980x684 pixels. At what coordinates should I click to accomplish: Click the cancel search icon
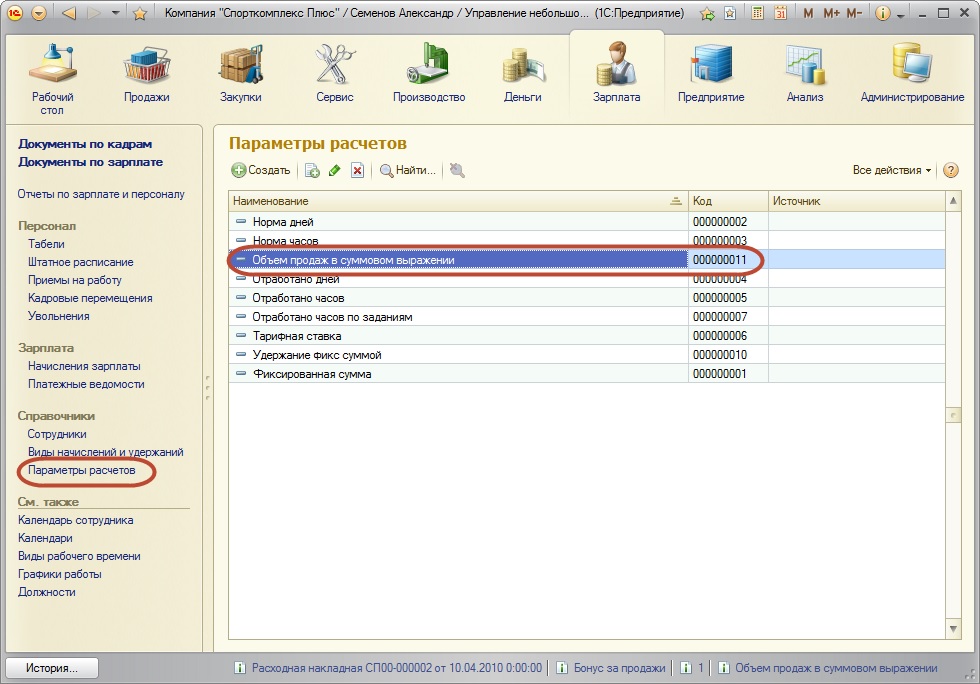click(x=457, y=171)
